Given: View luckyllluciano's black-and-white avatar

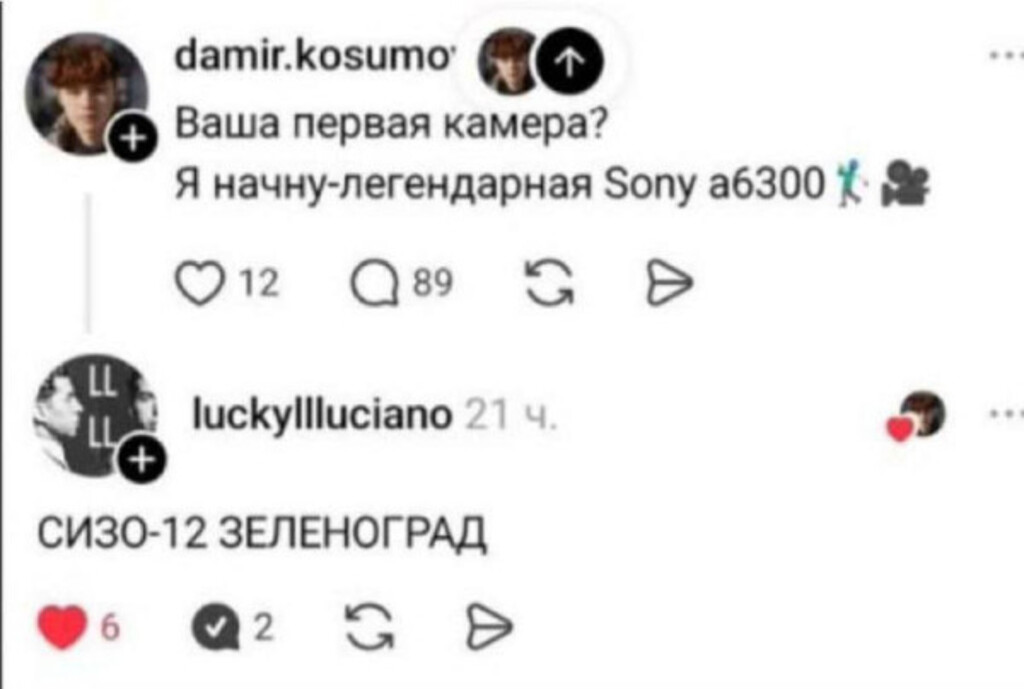Looking at the screenshot, I should tap(95, 414).
